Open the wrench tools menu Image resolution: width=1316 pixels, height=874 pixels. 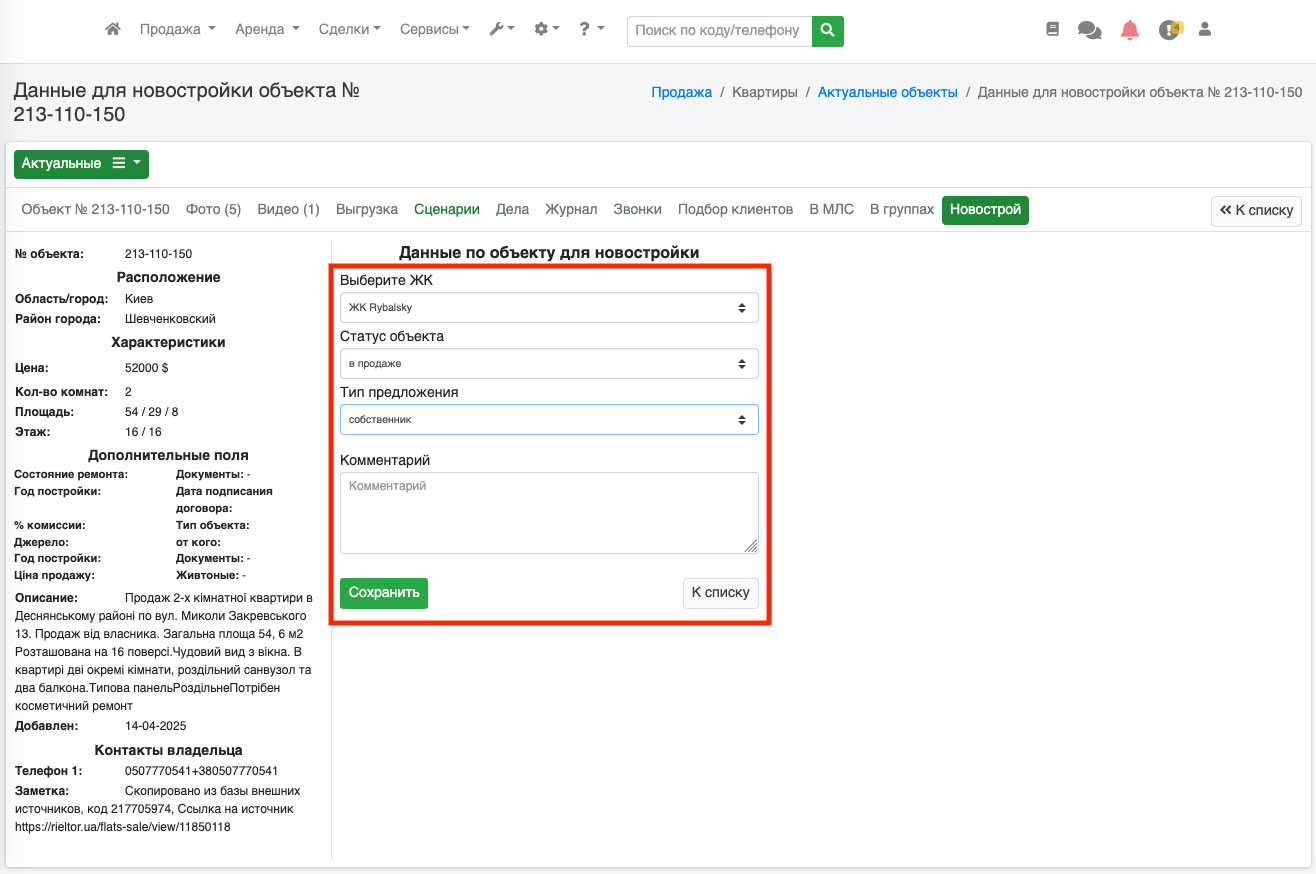click(x=501, y=30)
